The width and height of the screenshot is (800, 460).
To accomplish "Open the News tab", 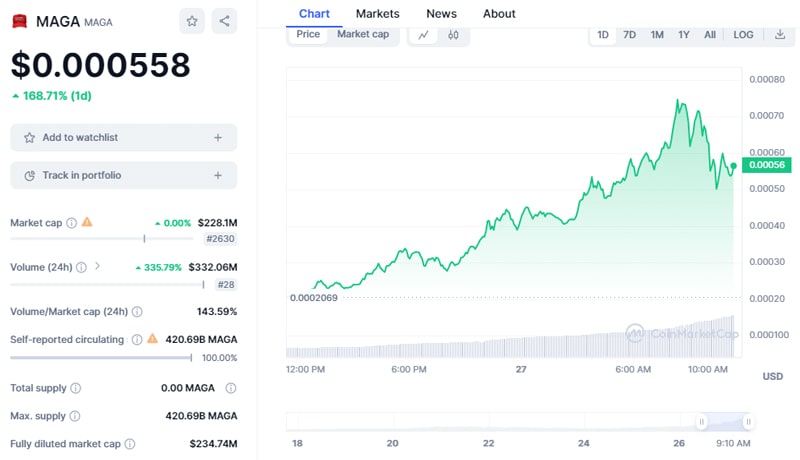I will point(441,14).
